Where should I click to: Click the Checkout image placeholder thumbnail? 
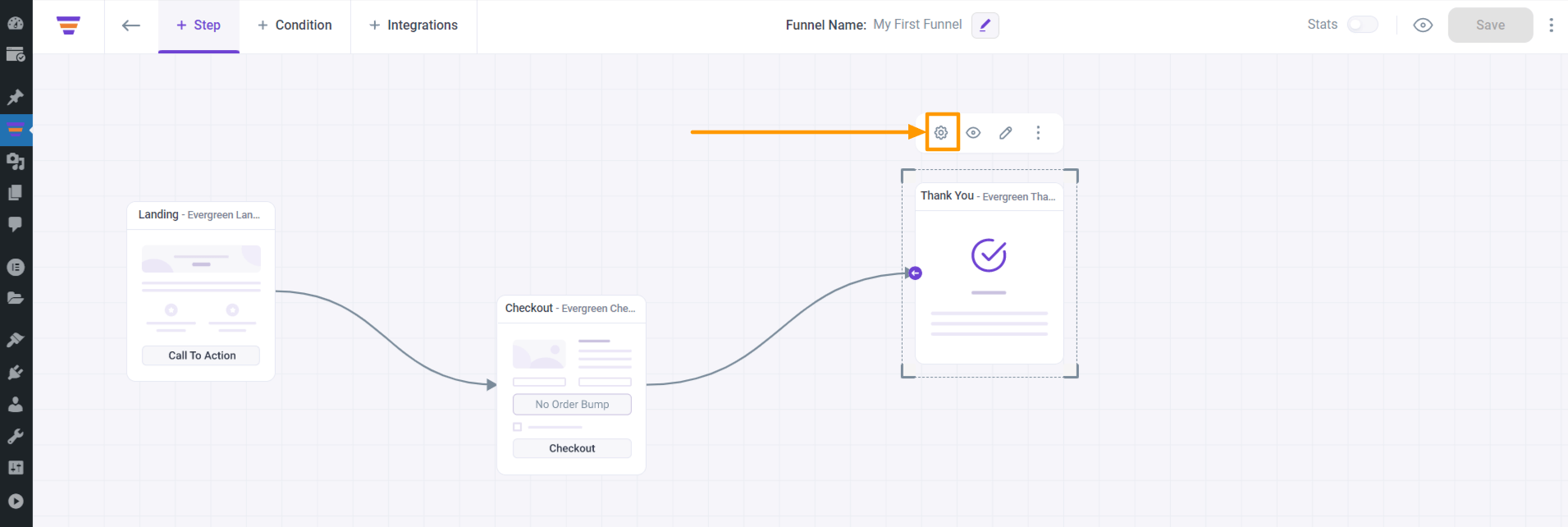539,355
